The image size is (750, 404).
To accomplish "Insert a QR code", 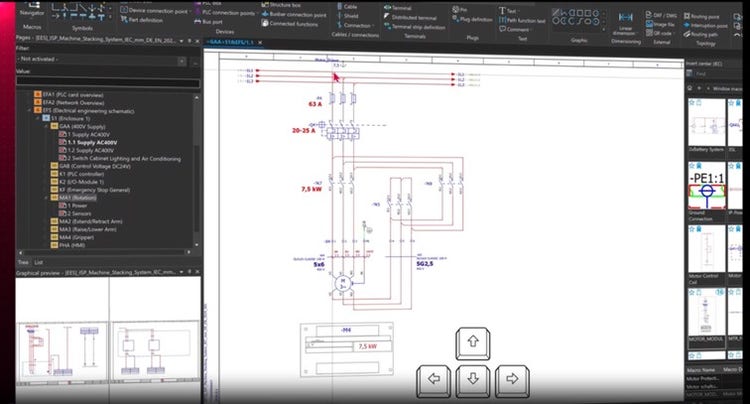I will [659, 33].
